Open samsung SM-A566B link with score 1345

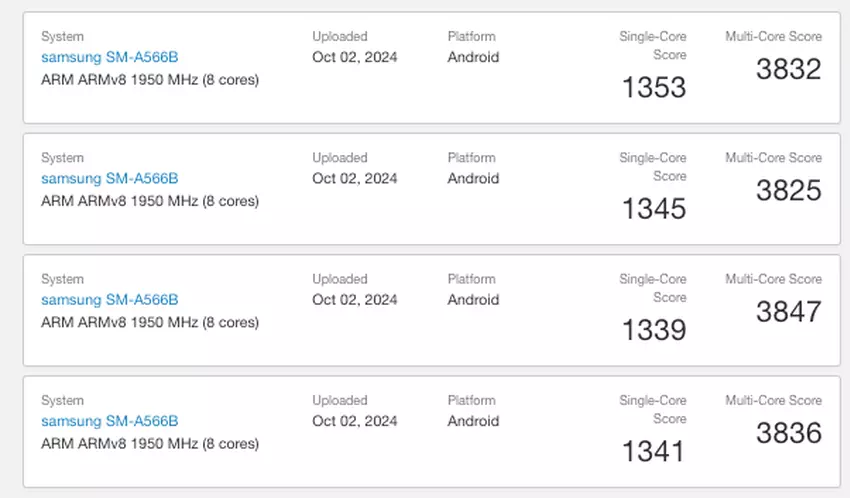pyautogui.click(x=109, y=179)
